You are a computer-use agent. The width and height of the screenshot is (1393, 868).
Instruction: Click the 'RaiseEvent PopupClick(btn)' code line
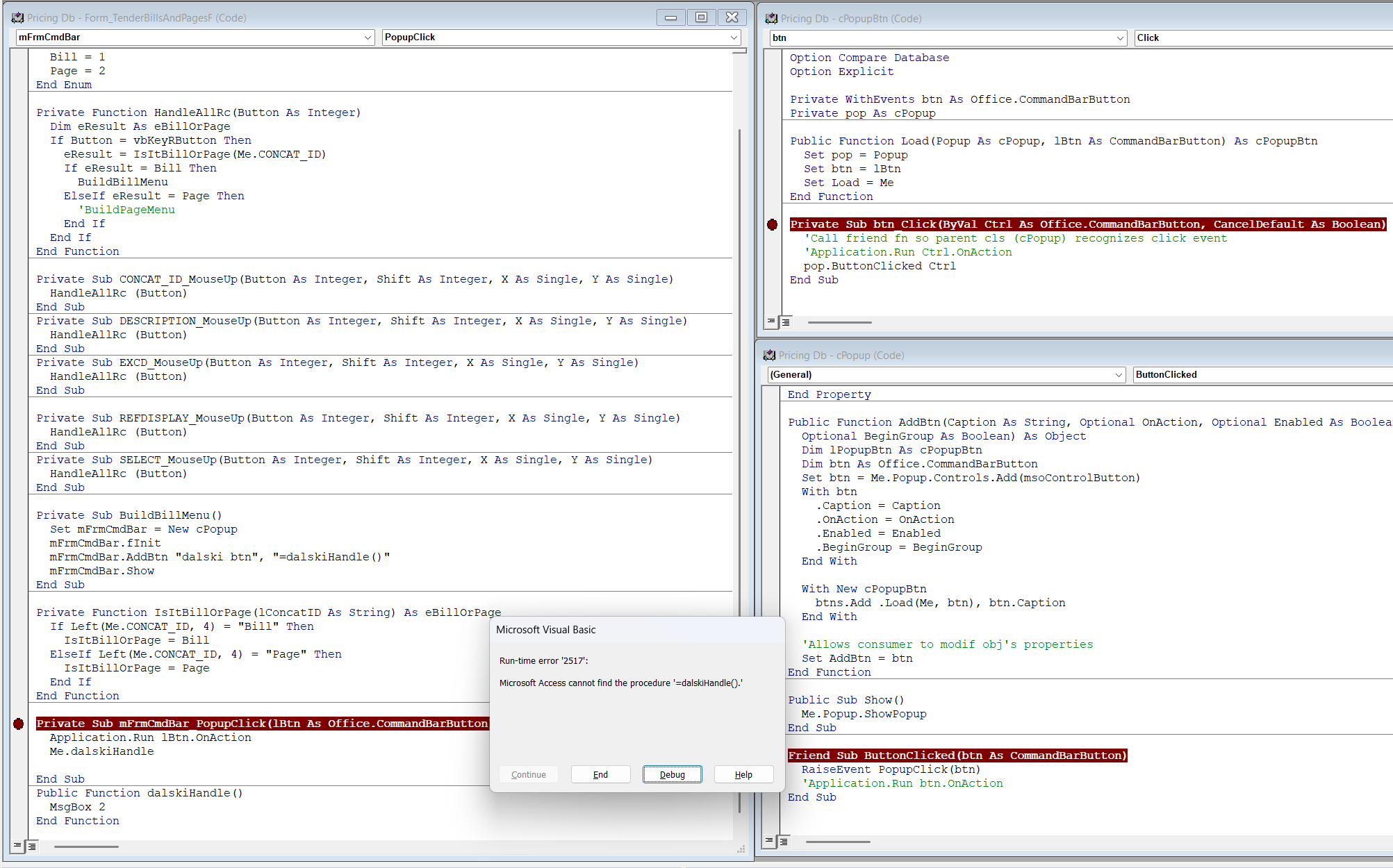click(x=891, y=769)
